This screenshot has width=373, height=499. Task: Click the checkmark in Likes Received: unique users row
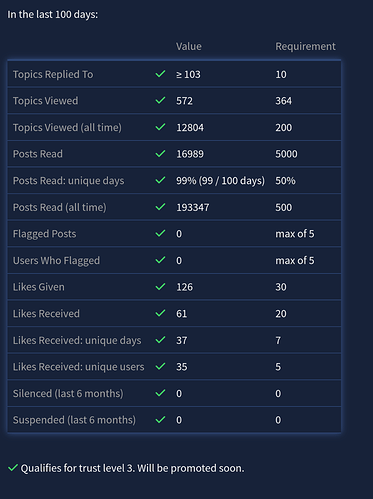tap(160, 366)
